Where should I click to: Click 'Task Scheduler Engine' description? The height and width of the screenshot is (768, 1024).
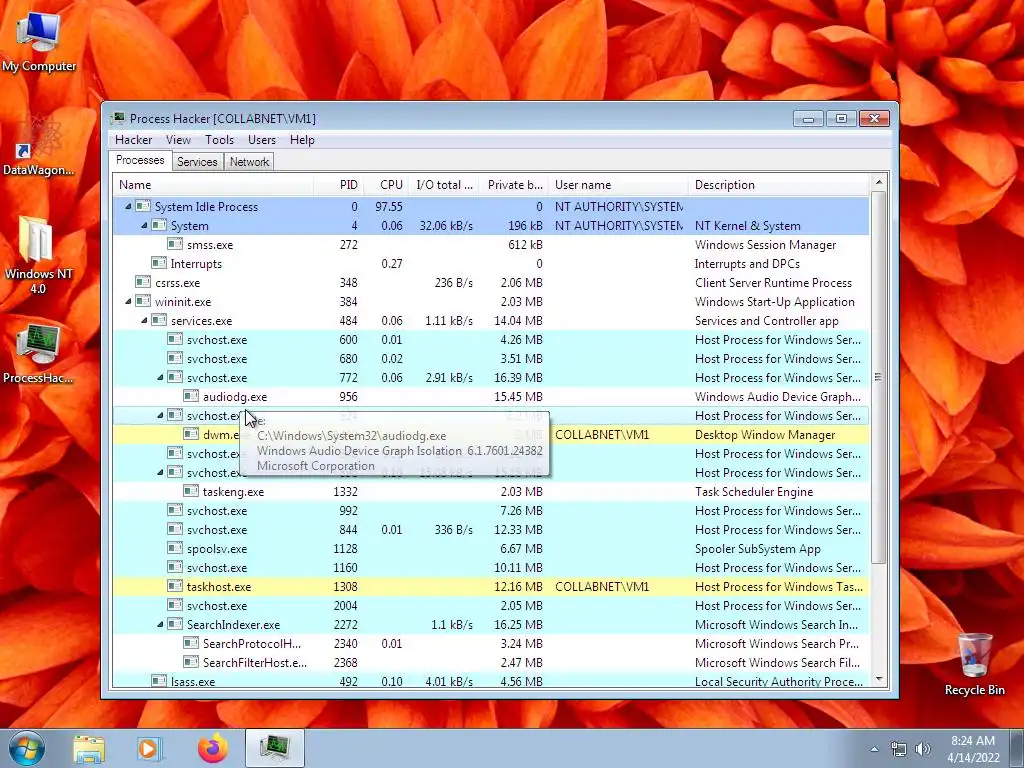click(x=754, y=492)
